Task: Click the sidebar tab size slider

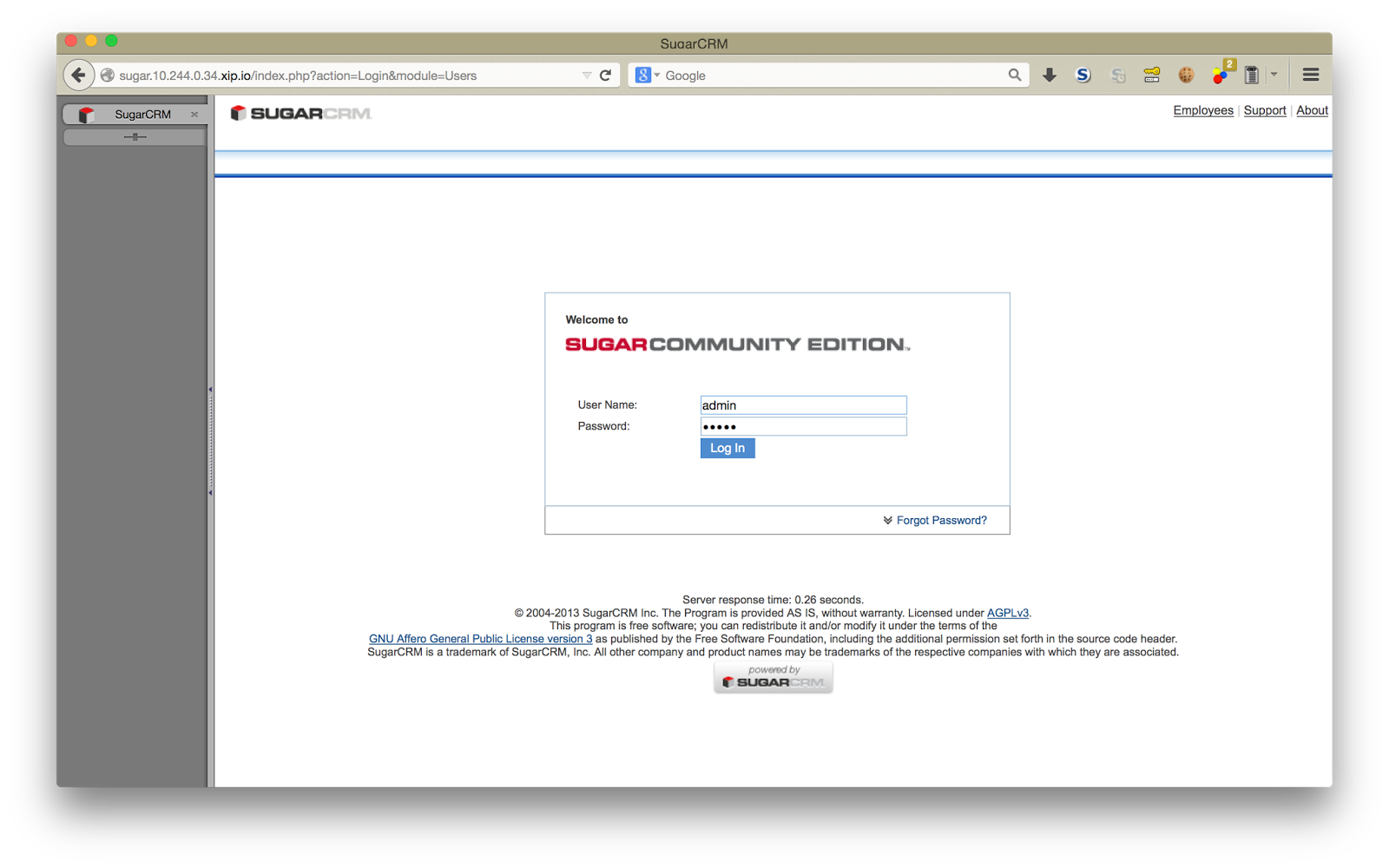Action: click(135, 137)
